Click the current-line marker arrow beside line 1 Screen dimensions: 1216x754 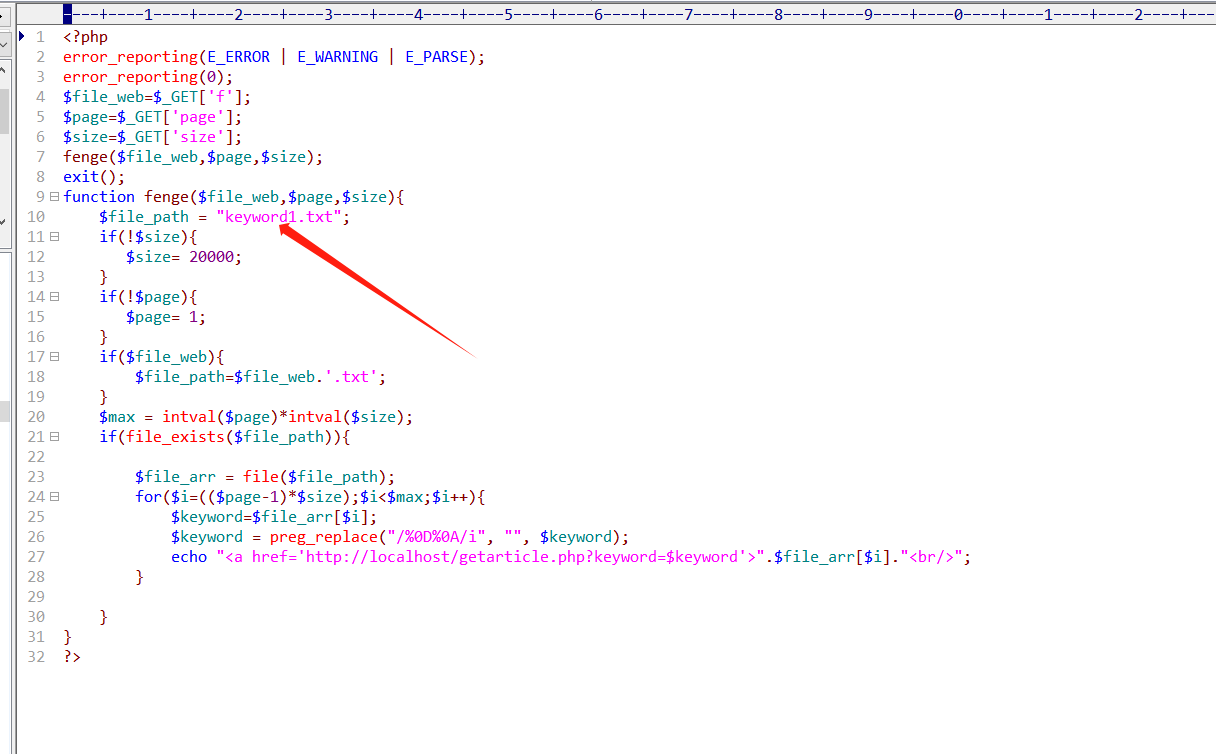tap(23, 37)
